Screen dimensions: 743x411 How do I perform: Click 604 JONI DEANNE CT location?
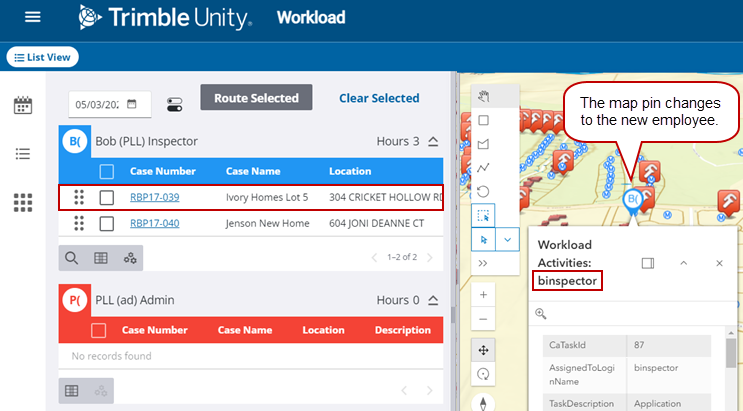pos(377,223)
